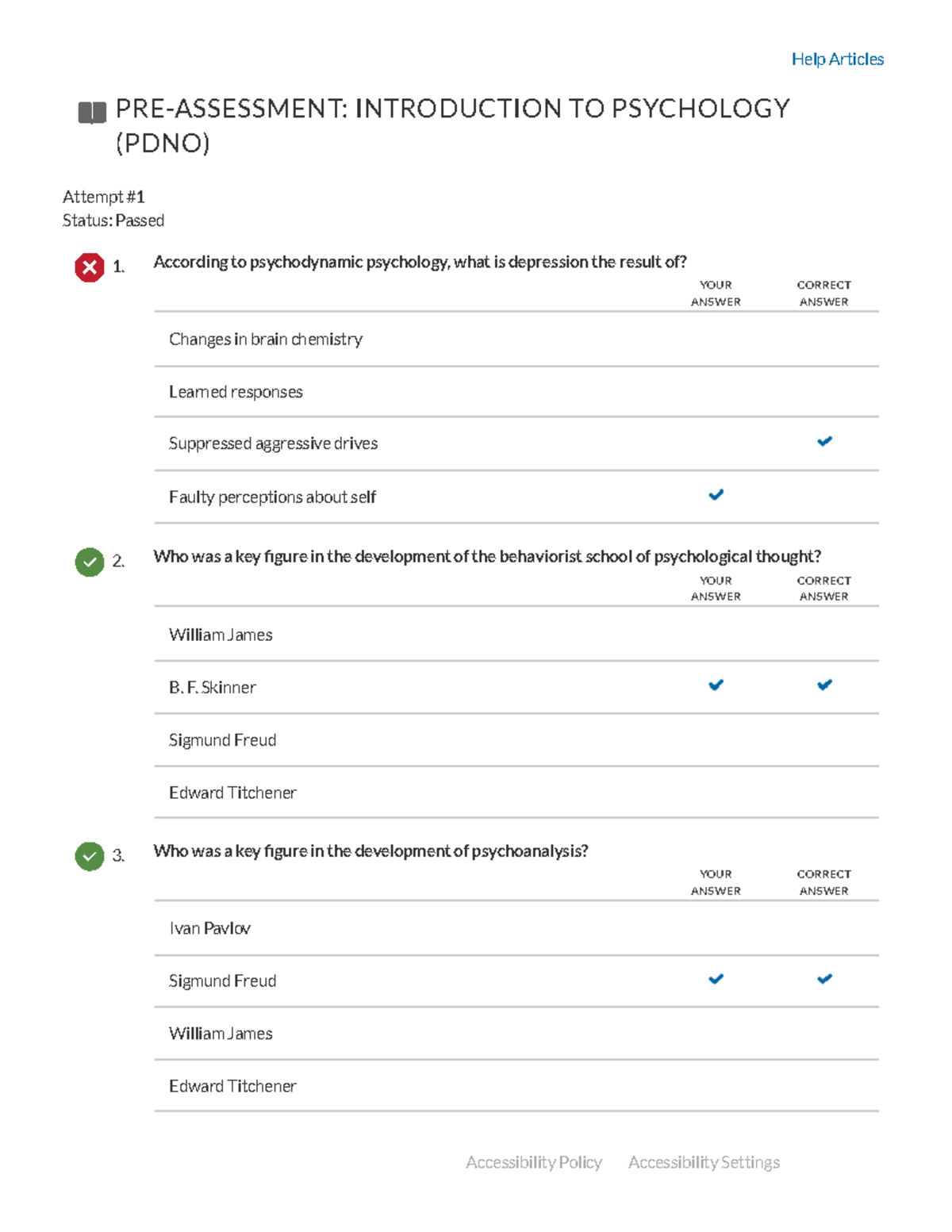Viewport: 952px width, 1232px height.
Task: Select the Changes in brain chemistry option
Action: 266,340
